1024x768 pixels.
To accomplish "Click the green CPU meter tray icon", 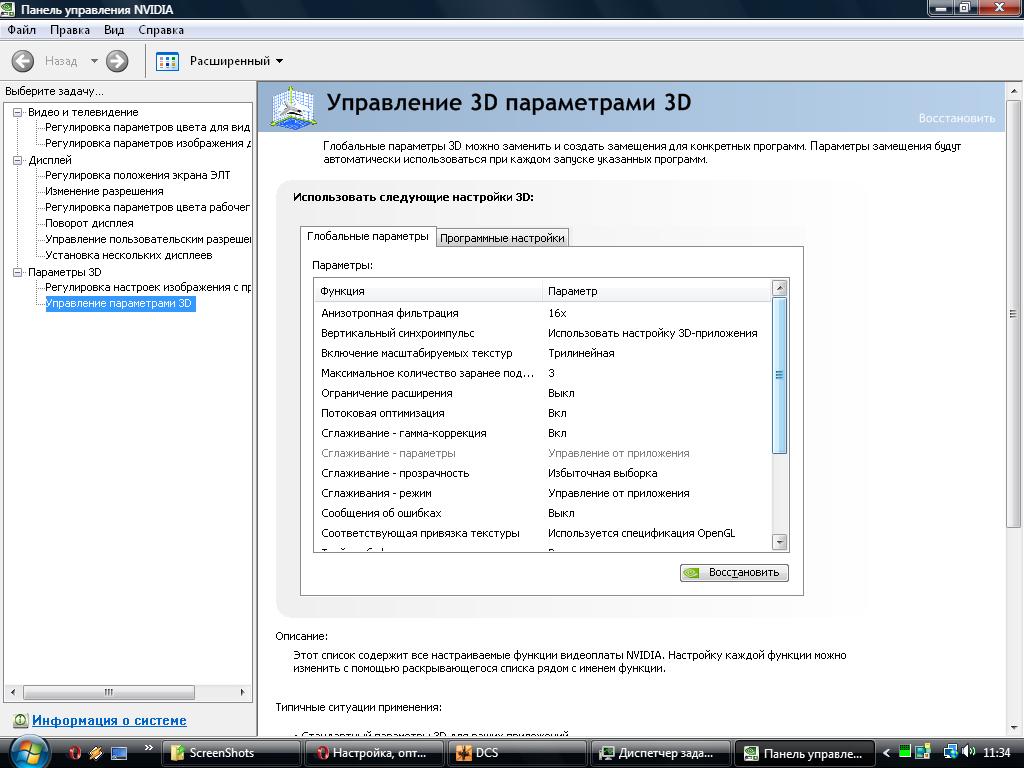I will point(904,752).
